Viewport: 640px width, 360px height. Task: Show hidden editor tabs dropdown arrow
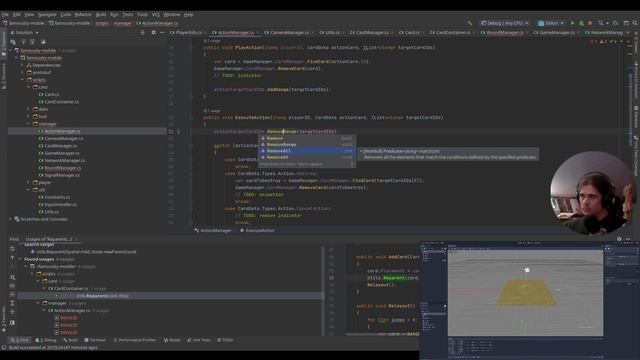628,32
